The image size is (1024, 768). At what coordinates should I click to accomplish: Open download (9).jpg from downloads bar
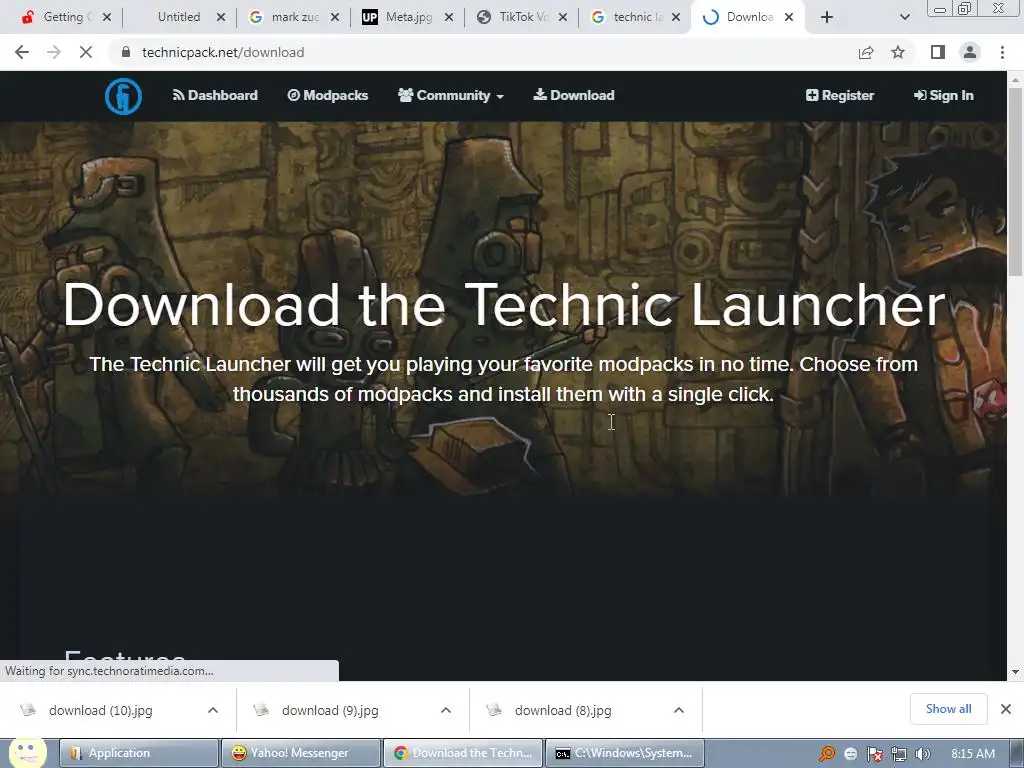click(x=330, y=710)
